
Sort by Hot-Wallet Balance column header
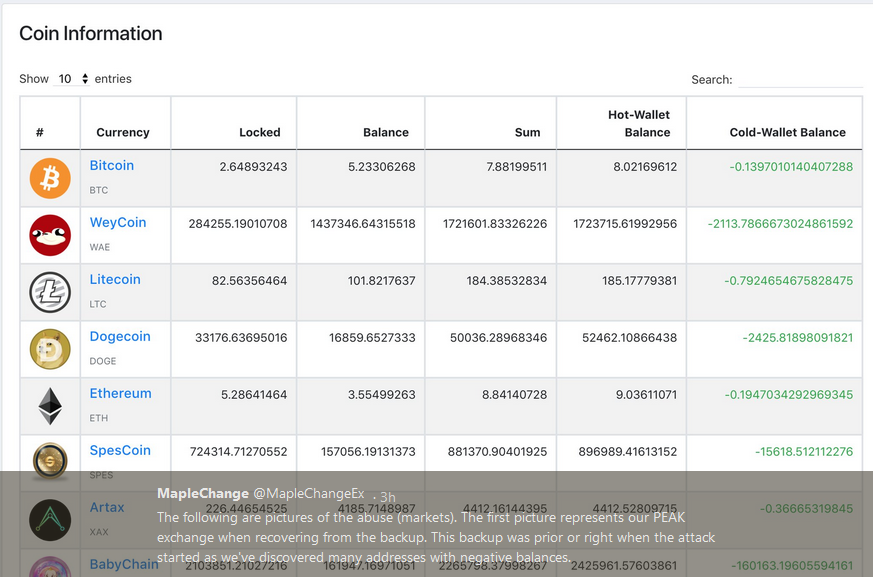click(639, 123)
